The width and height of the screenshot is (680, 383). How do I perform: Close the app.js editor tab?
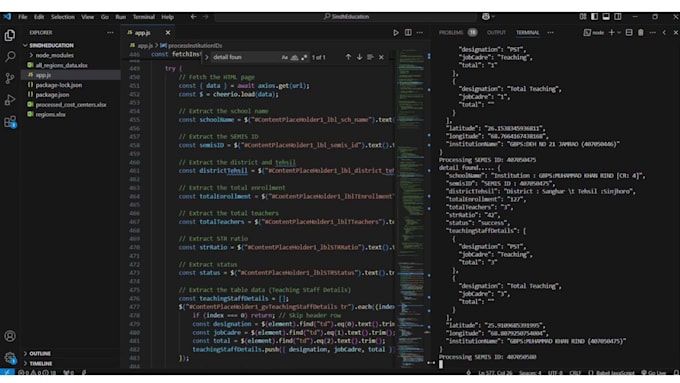tap(168, 33)
